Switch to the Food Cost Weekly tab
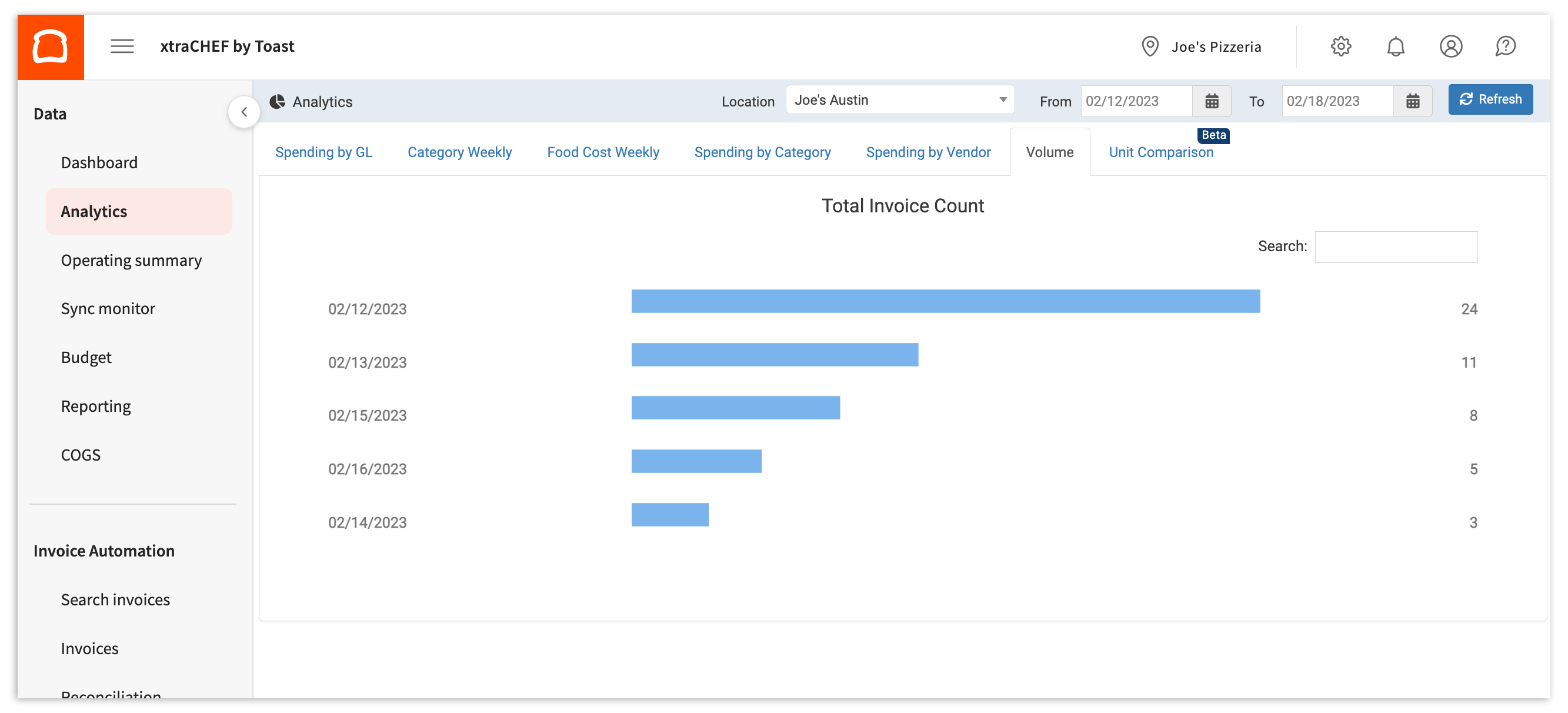The image size is (1568, 713). 603,152
